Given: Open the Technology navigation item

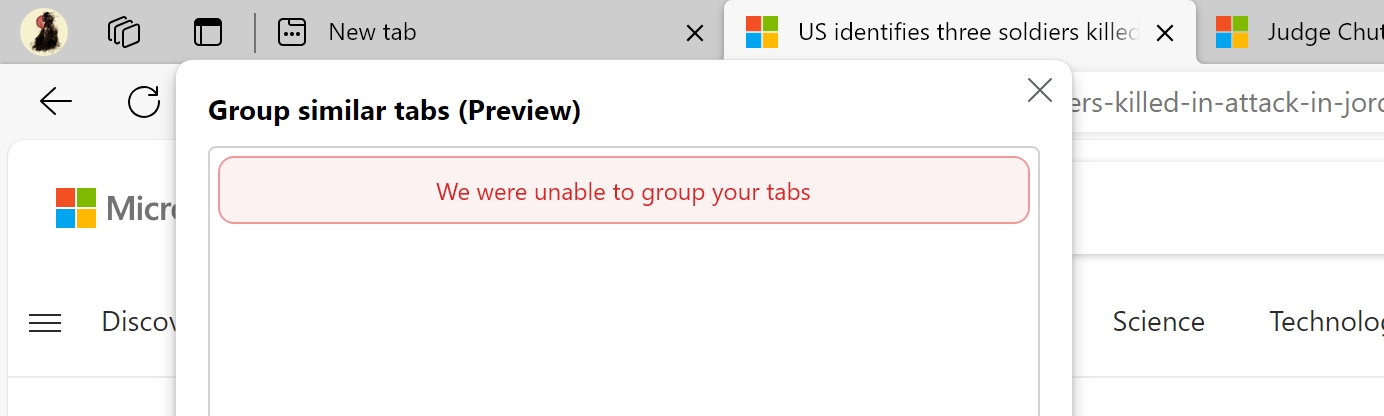Looking at the screenshot, I should 1325,322.
